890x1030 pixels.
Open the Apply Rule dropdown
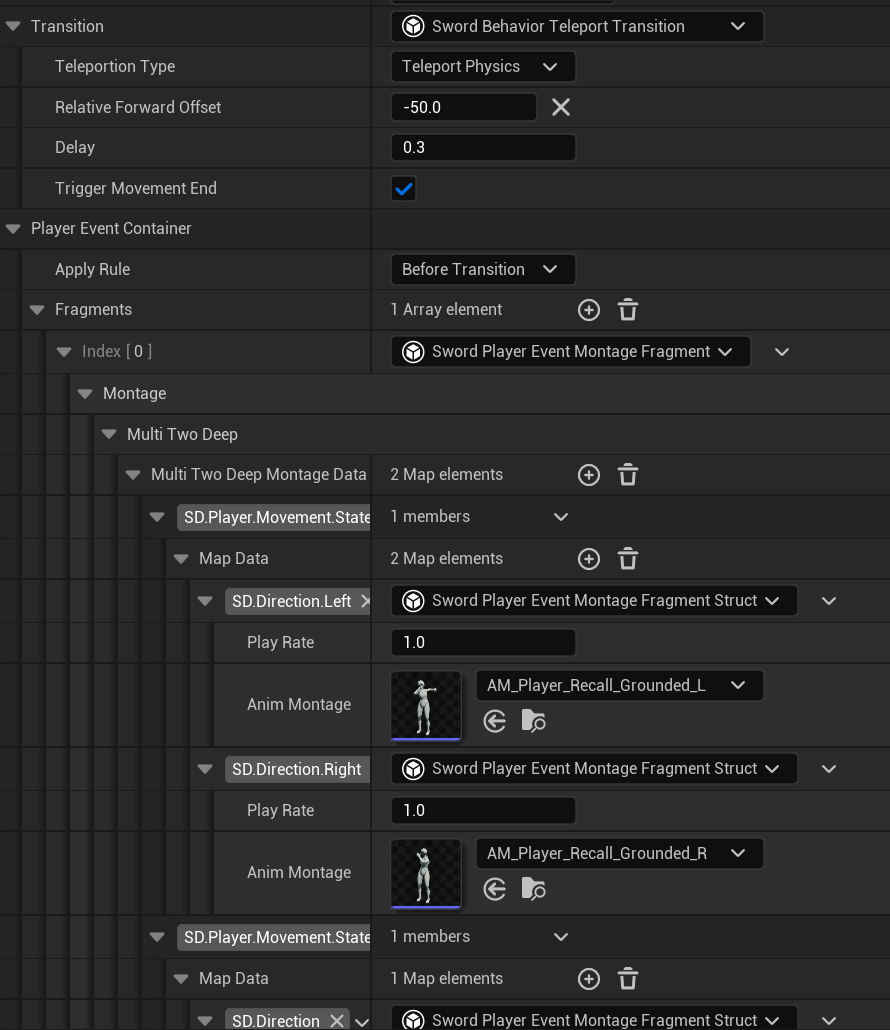pyautogui.click(x=482, y=269)
